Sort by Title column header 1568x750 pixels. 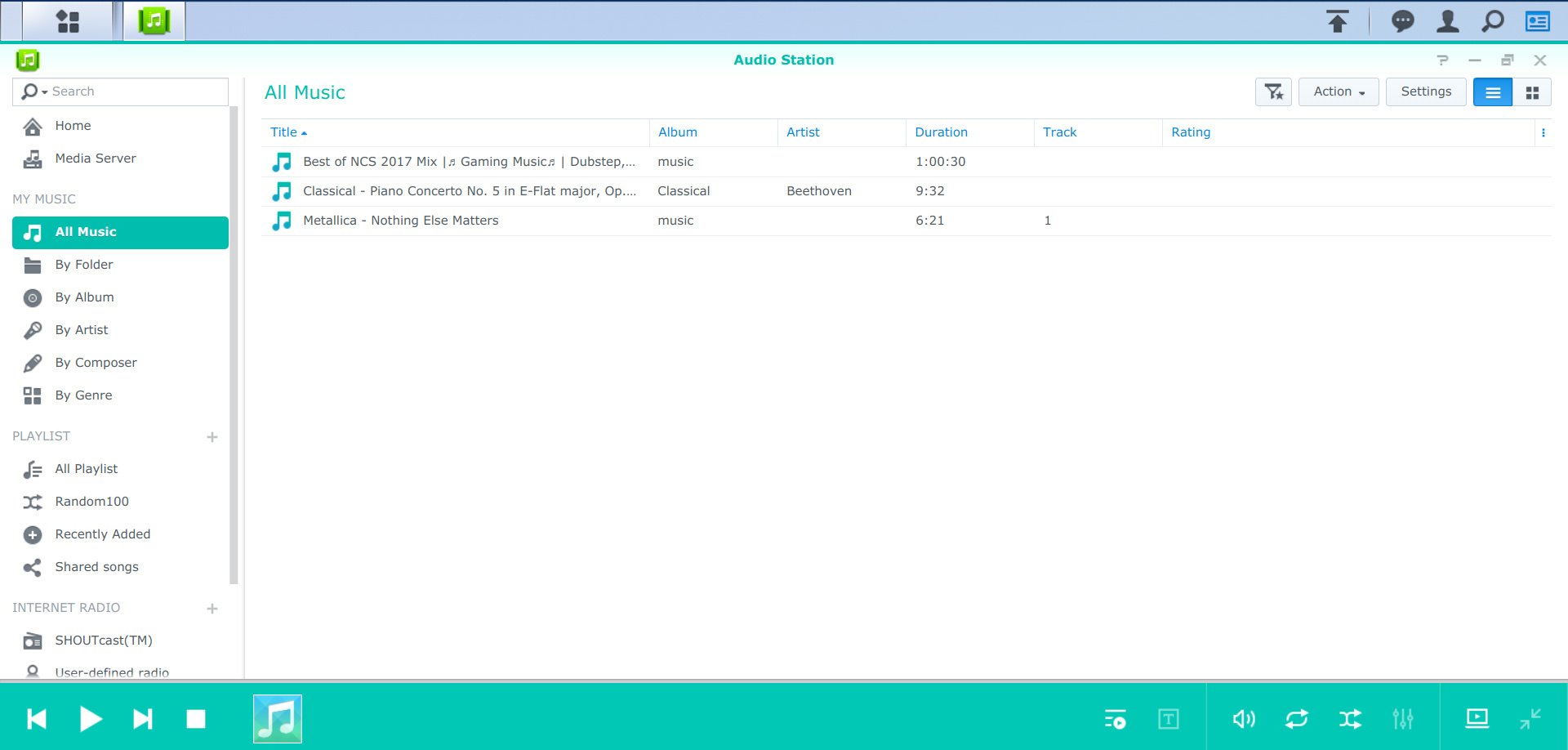455,132
